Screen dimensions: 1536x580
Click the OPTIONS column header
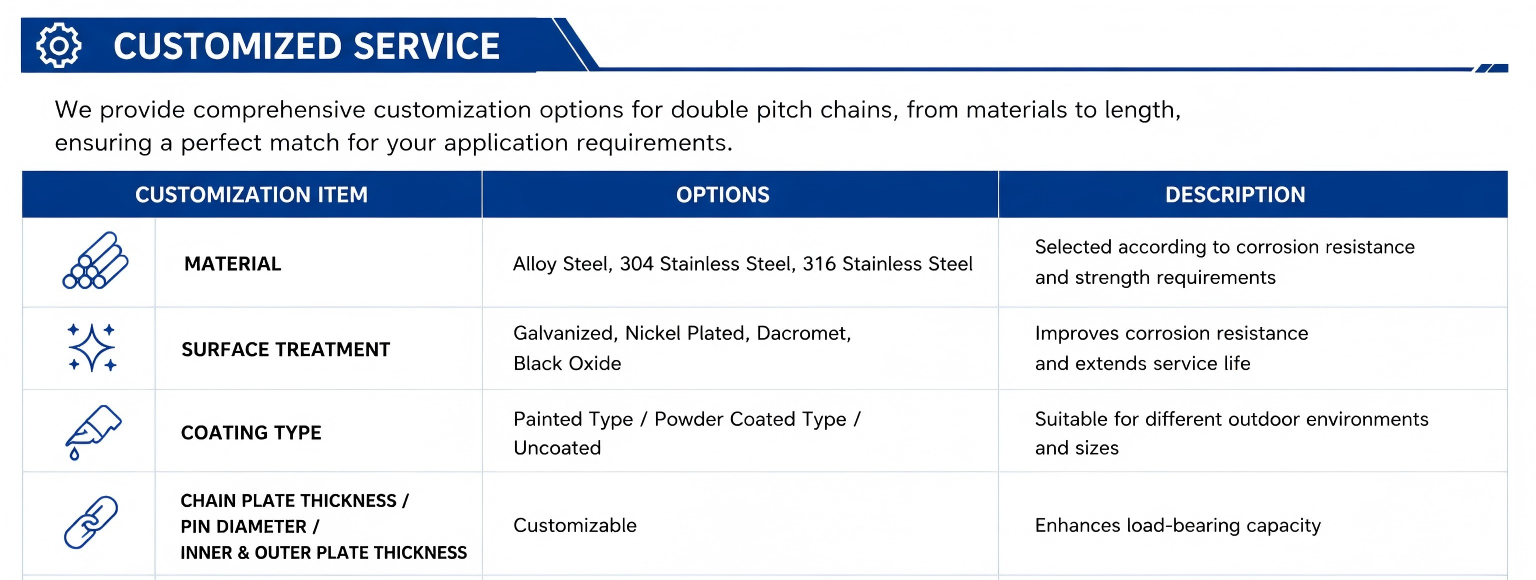723,195
